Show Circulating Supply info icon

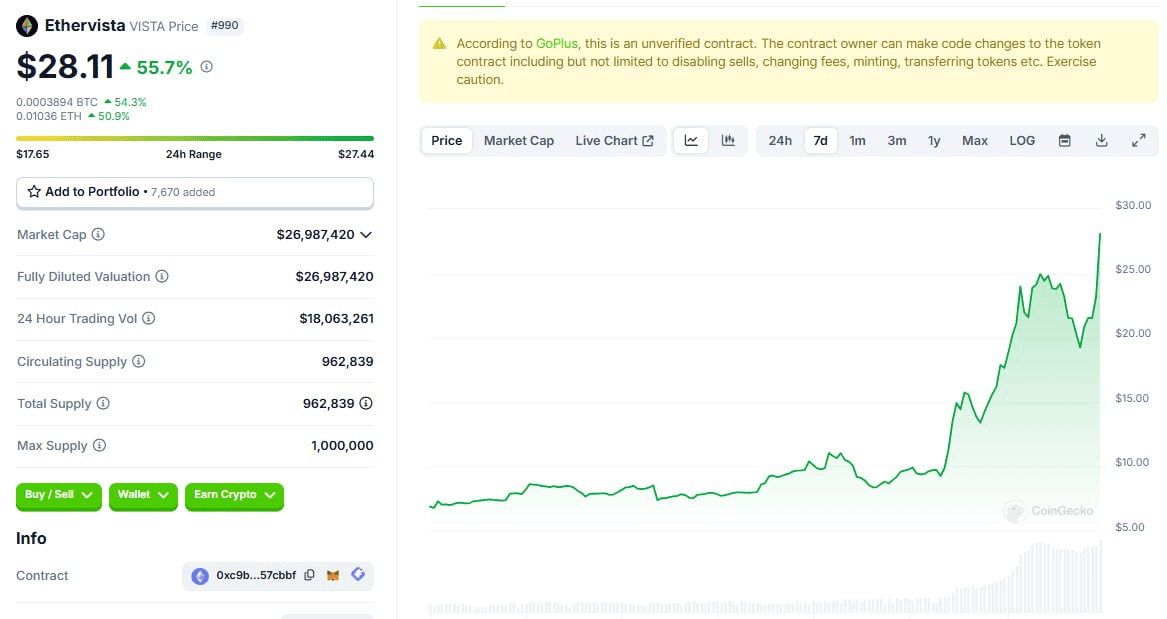138,361
